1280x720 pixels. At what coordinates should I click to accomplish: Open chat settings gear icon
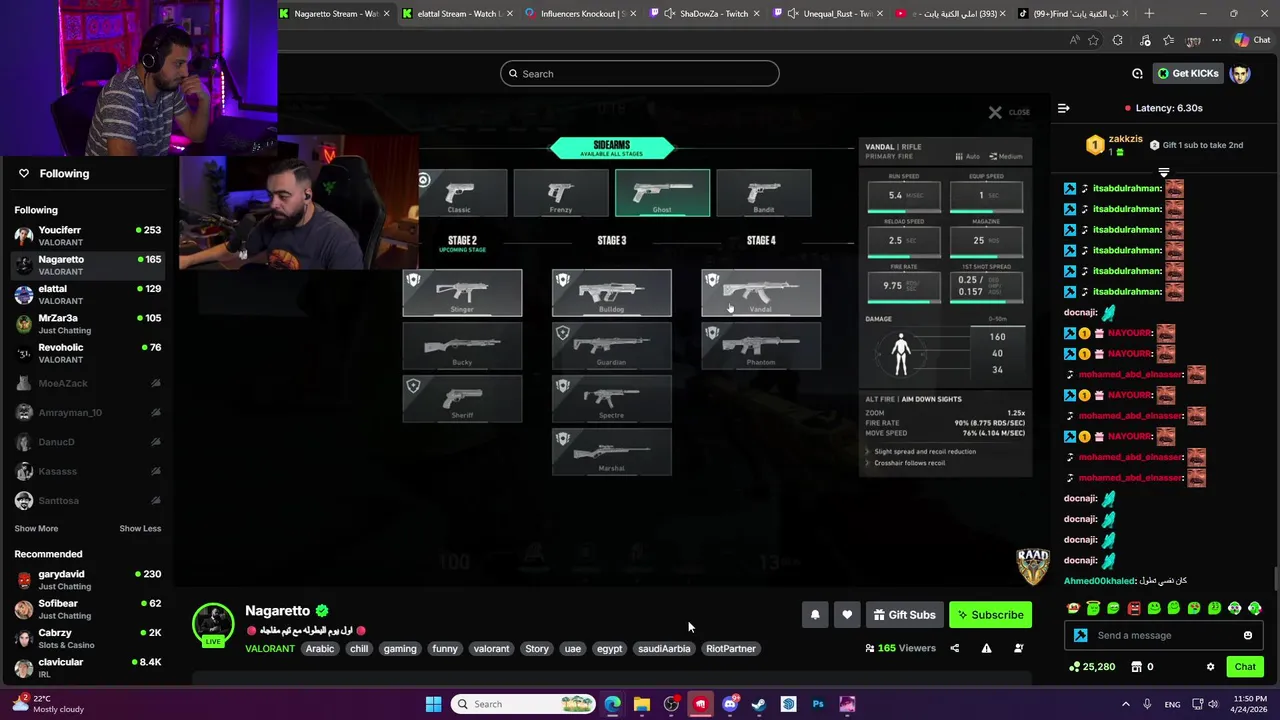(x=1210, y=667)
